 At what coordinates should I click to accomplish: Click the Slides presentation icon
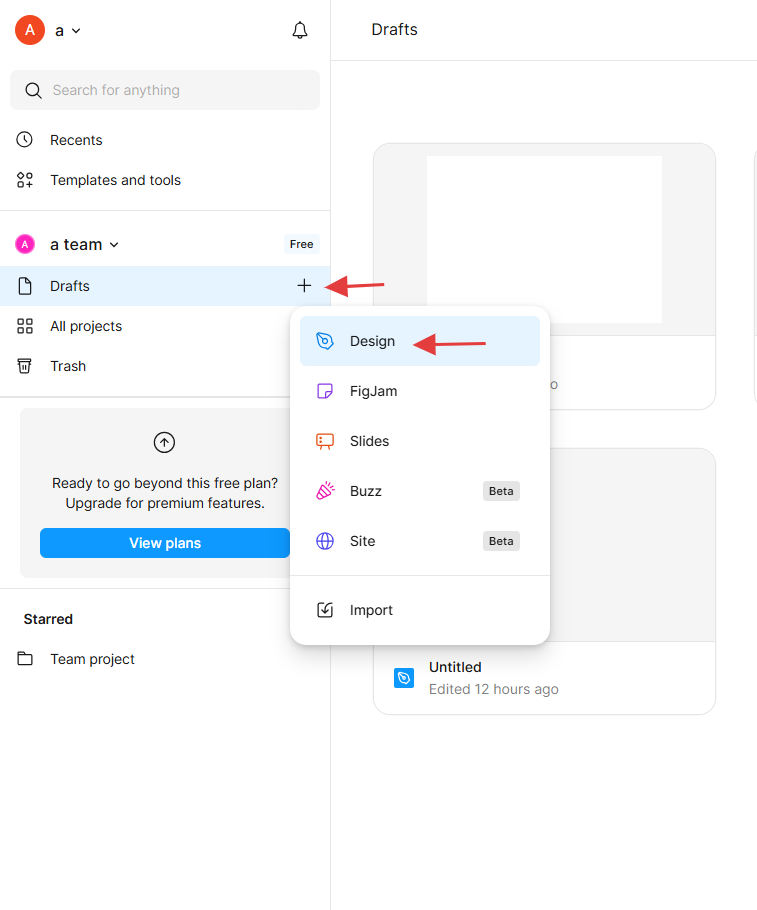click(325, 441)
